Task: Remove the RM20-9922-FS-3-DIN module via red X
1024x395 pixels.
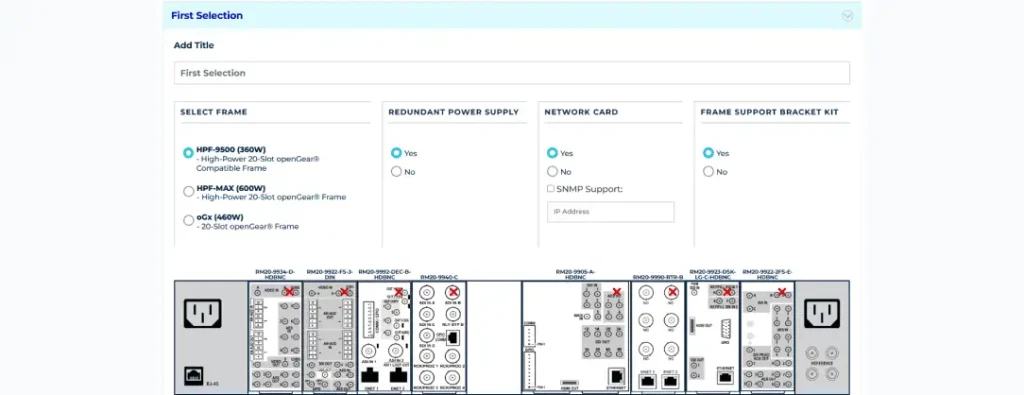Action: click(x=344, y=291)
